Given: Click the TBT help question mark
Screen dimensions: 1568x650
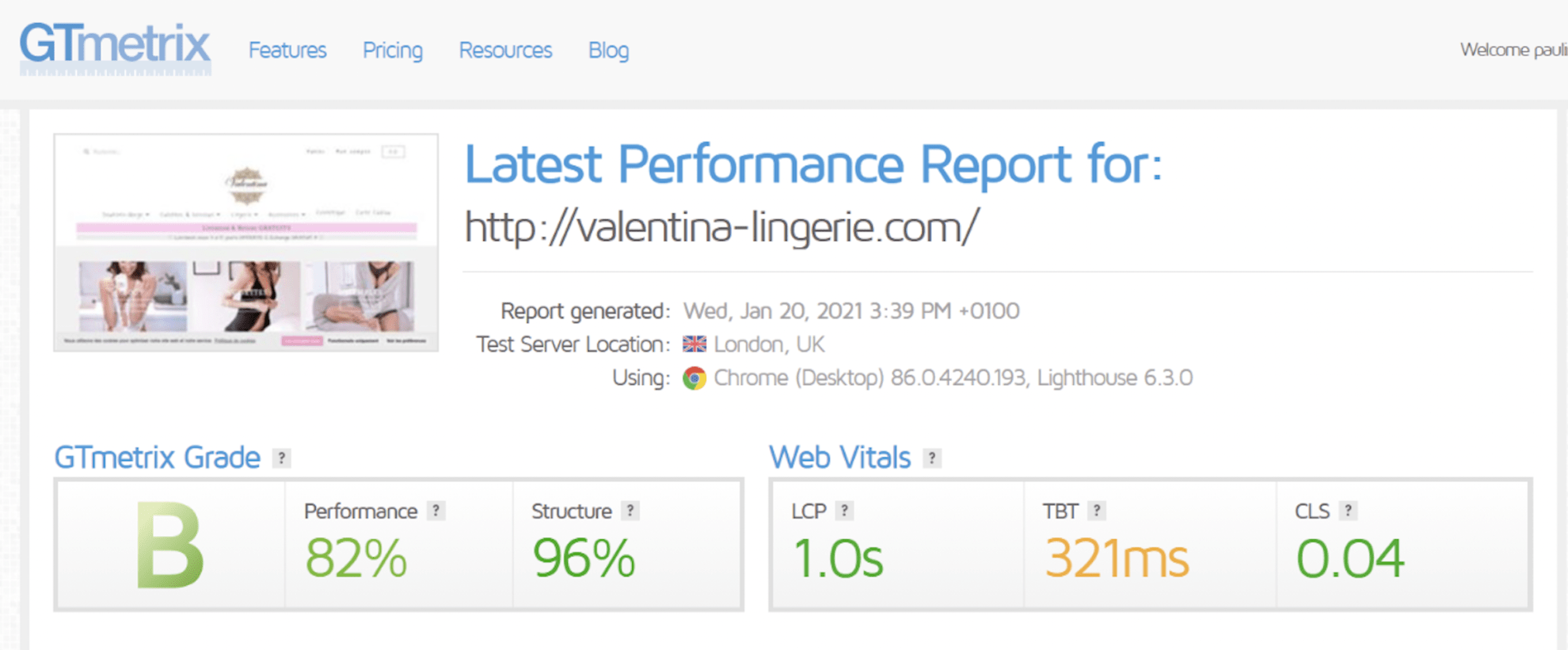Looking at the screenshot, I should [1097, 511].
